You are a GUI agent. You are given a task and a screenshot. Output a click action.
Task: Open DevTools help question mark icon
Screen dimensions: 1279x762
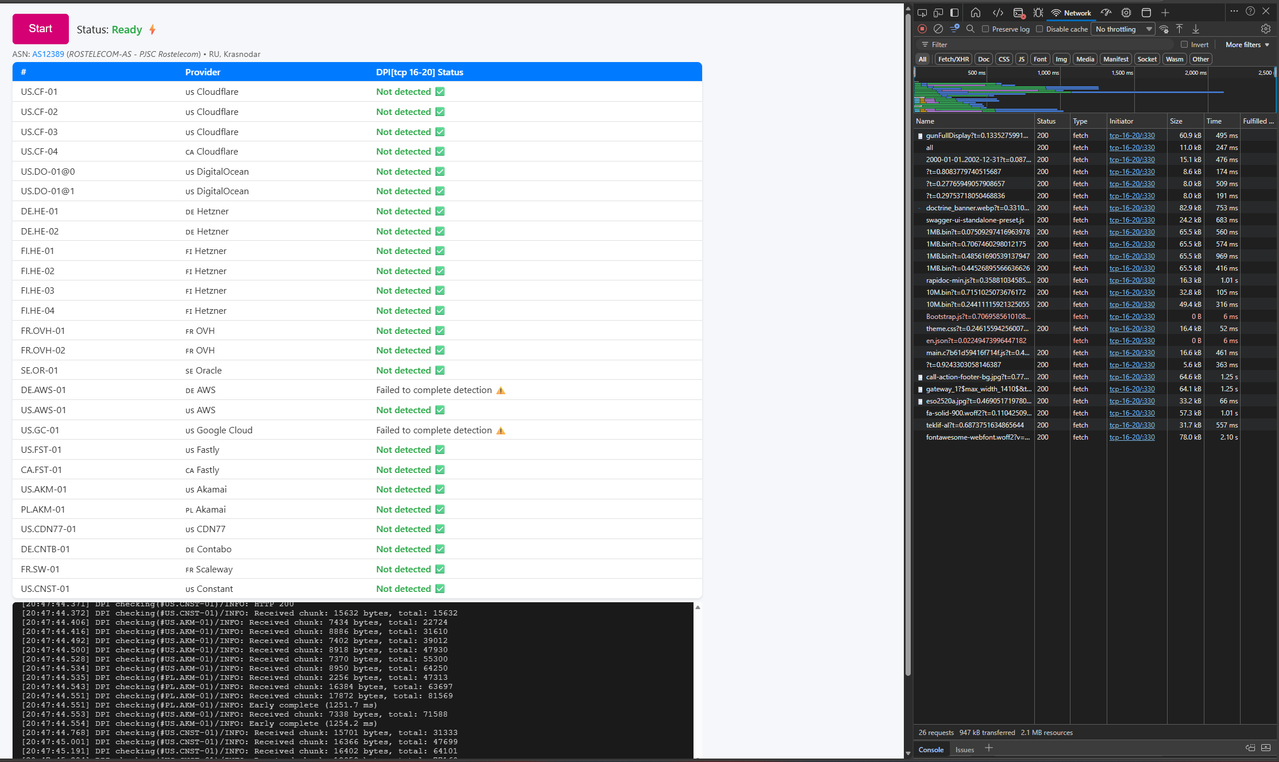tap(1250, 11)
